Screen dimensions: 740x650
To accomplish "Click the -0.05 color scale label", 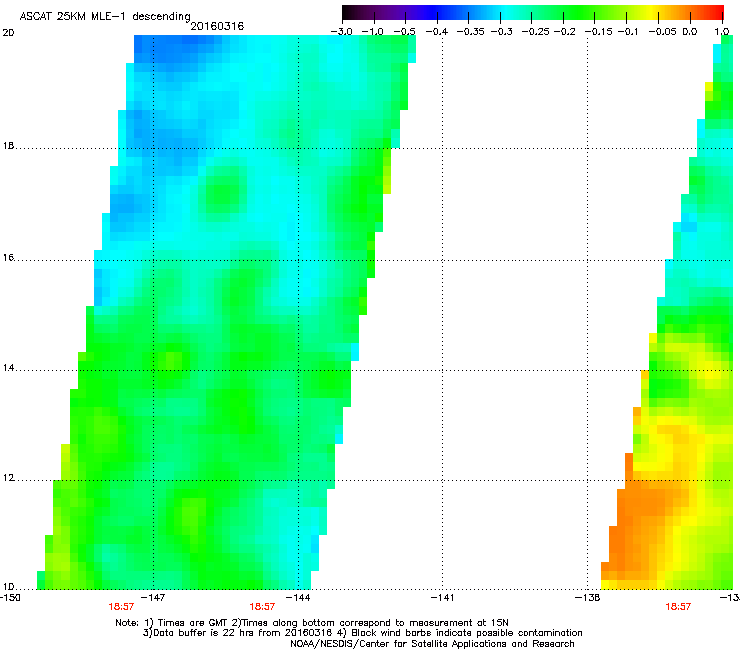I will 662,32.
